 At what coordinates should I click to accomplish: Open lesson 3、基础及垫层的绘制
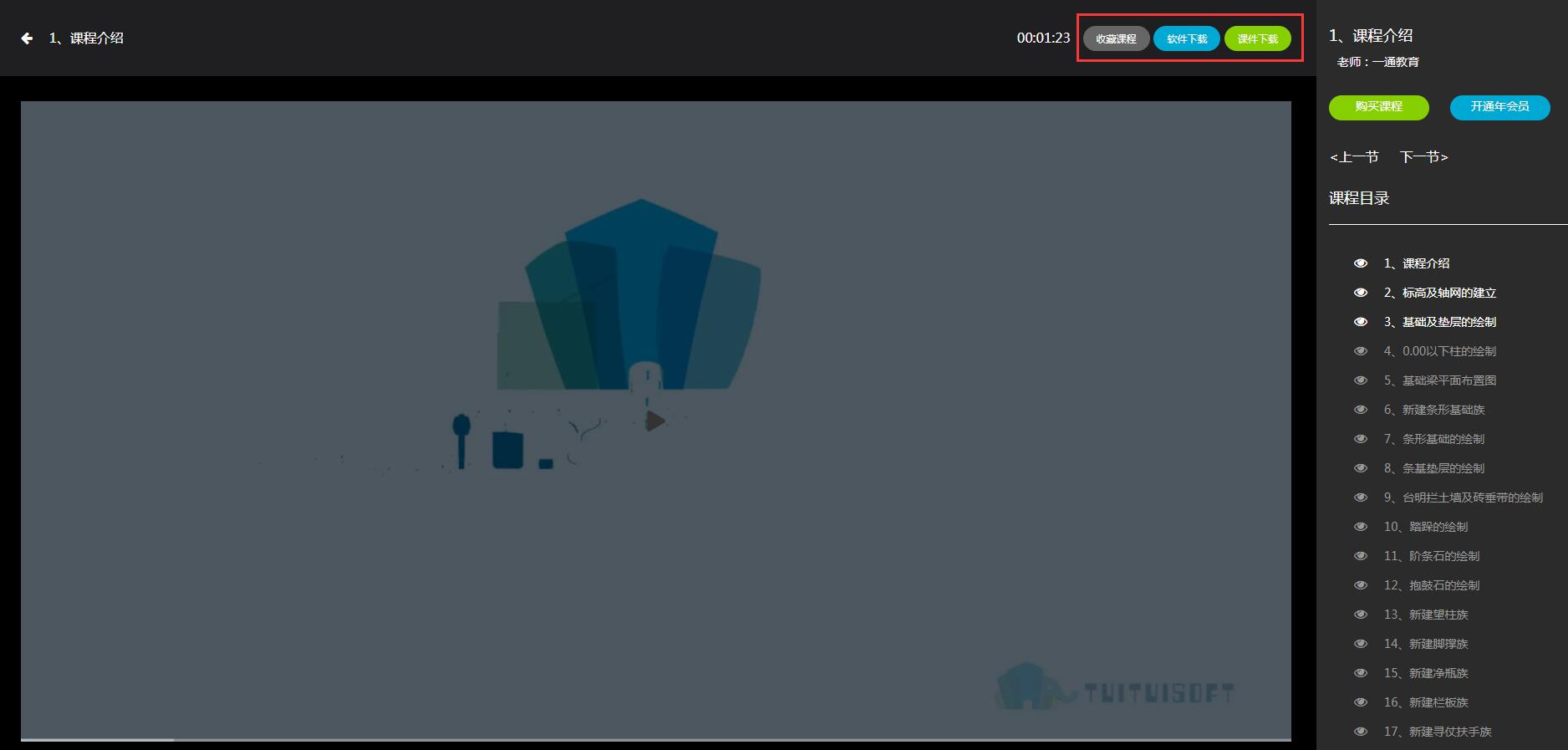[x=1439, y=322]
